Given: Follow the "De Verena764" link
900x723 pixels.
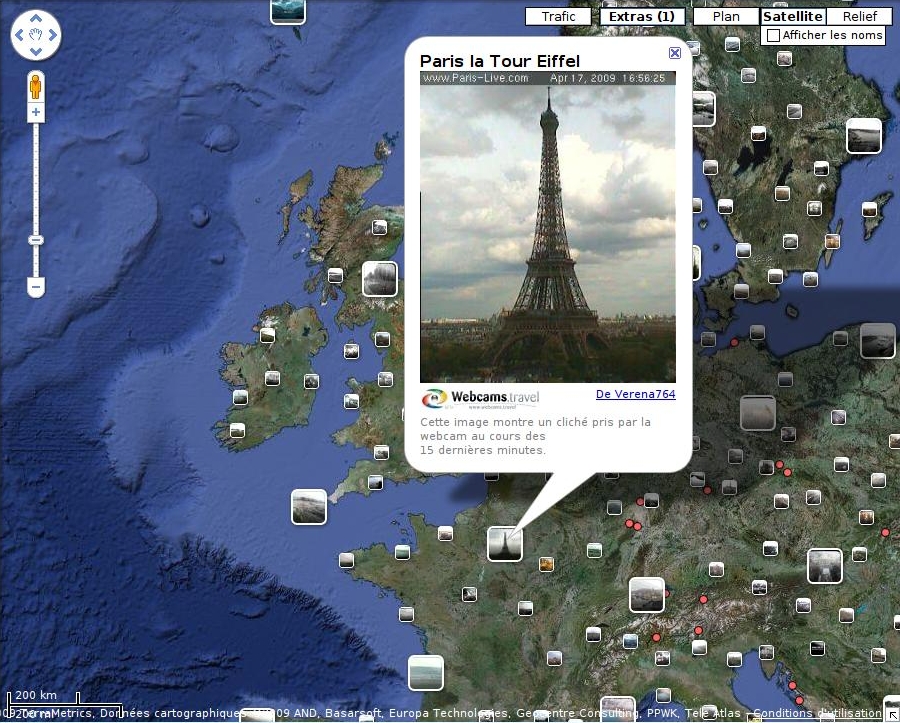Looking at the screenshot, I should point(635,394).
